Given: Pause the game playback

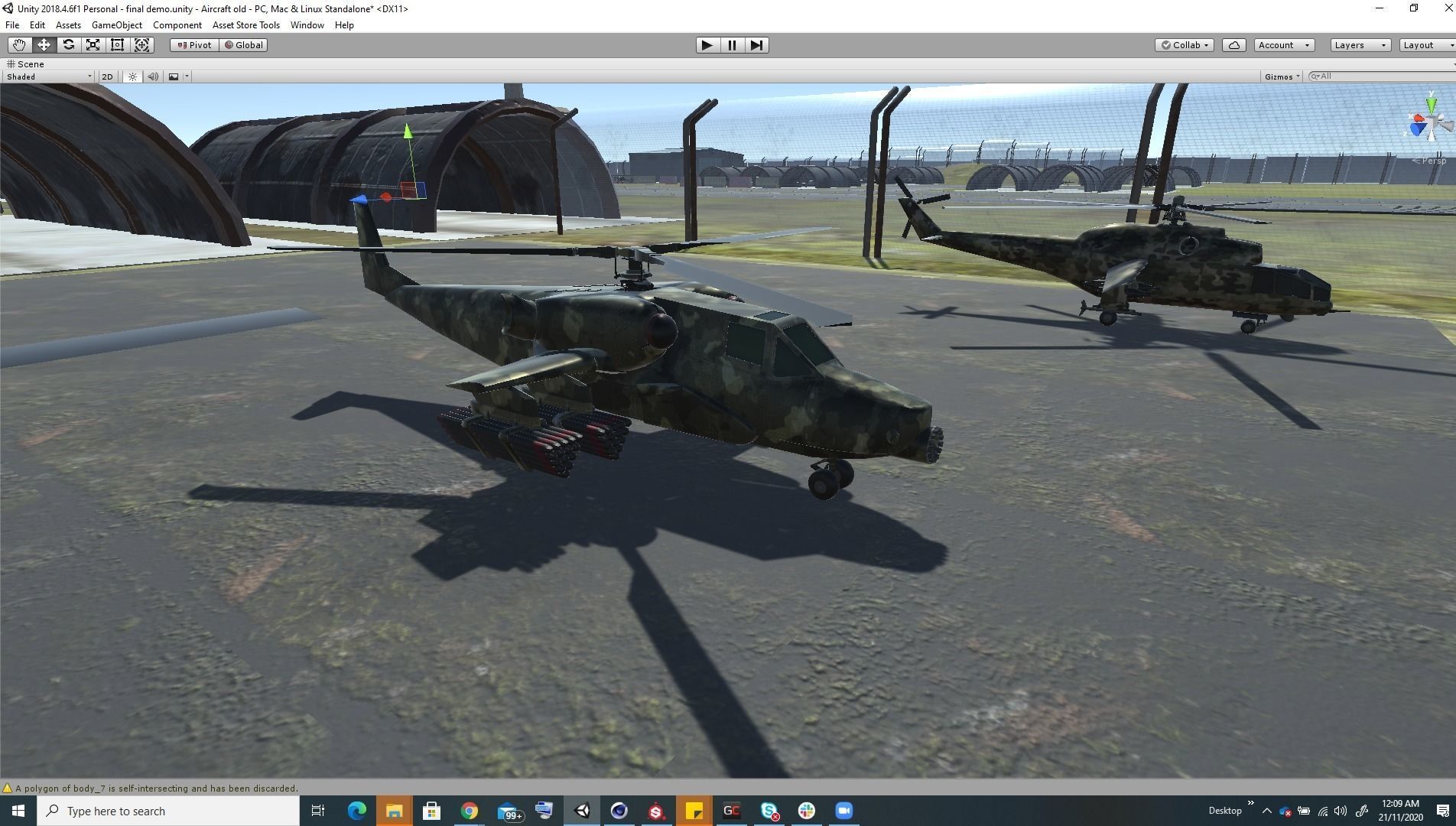Looking at the screenshot, I should pos(732,45).
